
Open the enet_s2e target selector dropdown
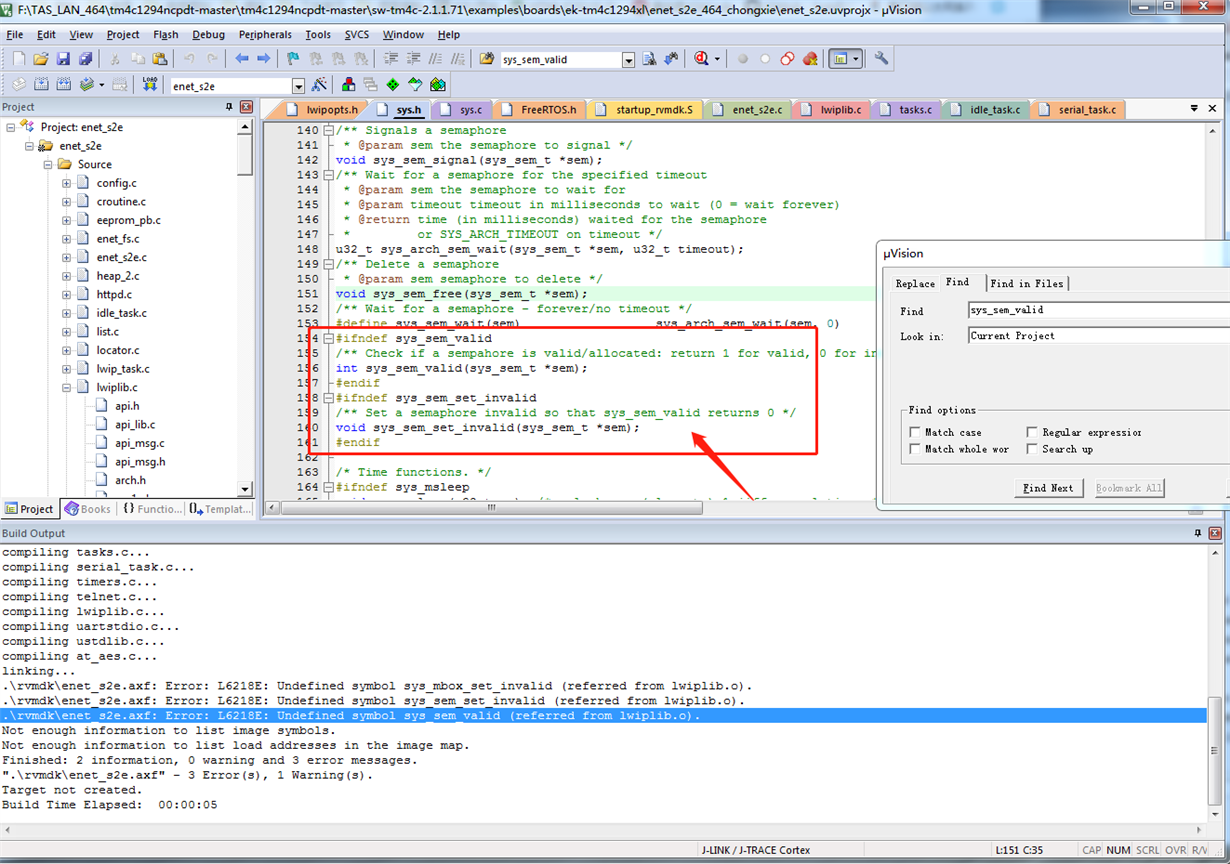point(298,86)
